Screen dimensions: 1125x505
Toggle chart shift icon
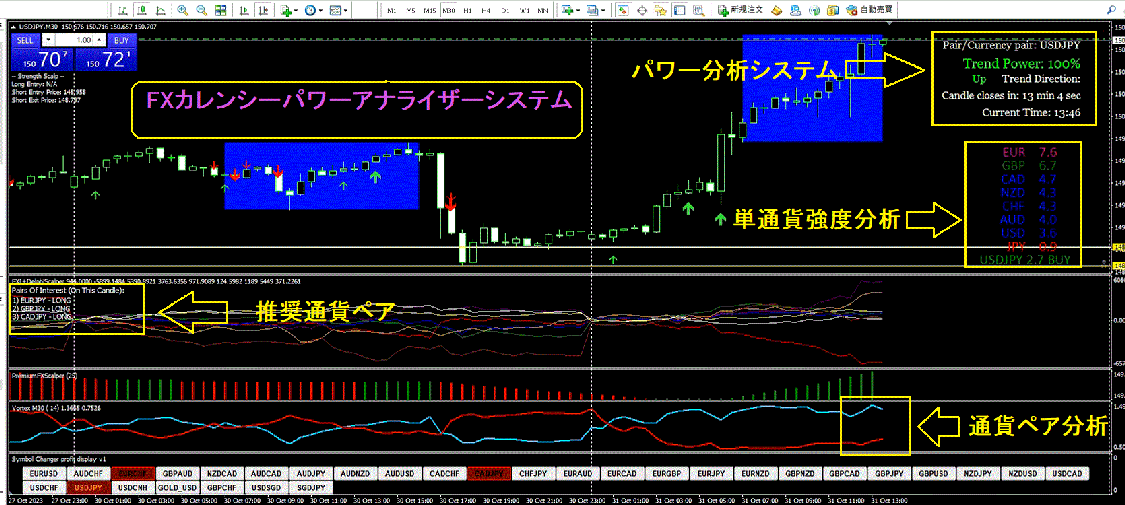coord(262,10)
